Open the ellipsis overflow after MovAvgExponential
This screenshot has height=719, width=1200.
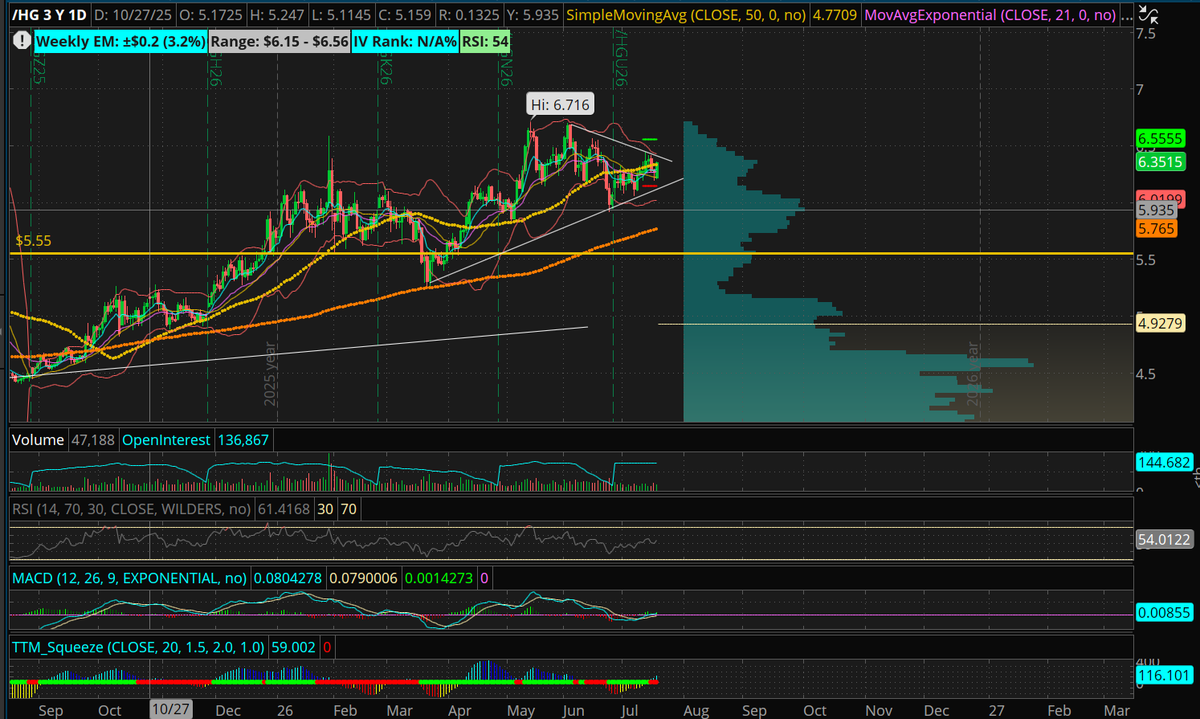tap(1126, 16)
